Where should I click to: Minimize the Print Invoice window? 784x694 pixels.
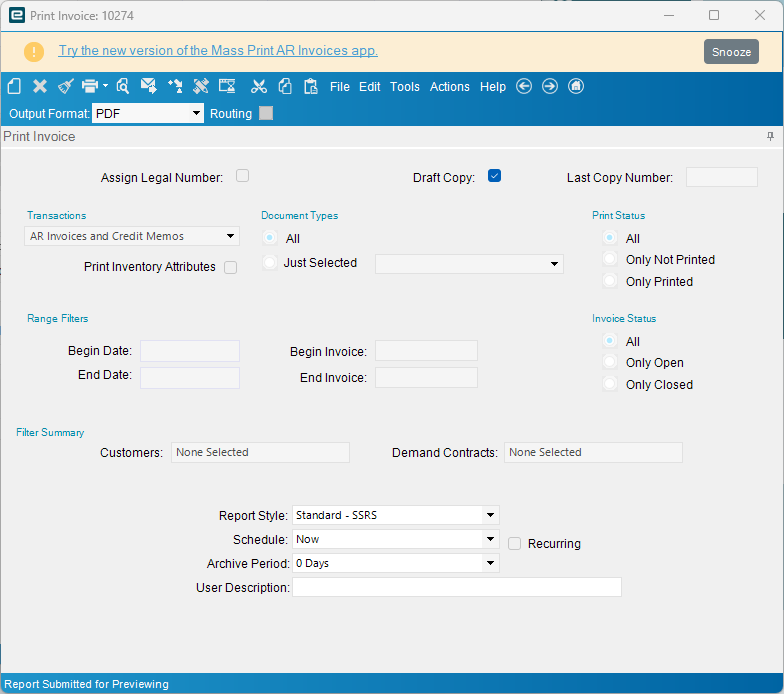(x=669, y=16)
